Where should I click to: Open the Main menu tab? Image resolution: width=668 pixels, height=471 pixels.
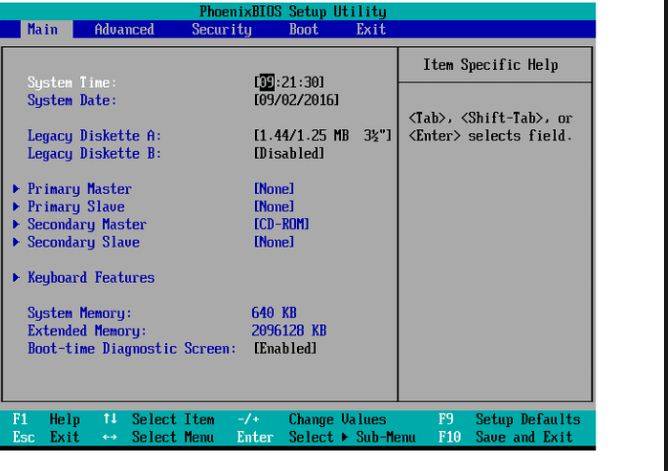point(47,29)
